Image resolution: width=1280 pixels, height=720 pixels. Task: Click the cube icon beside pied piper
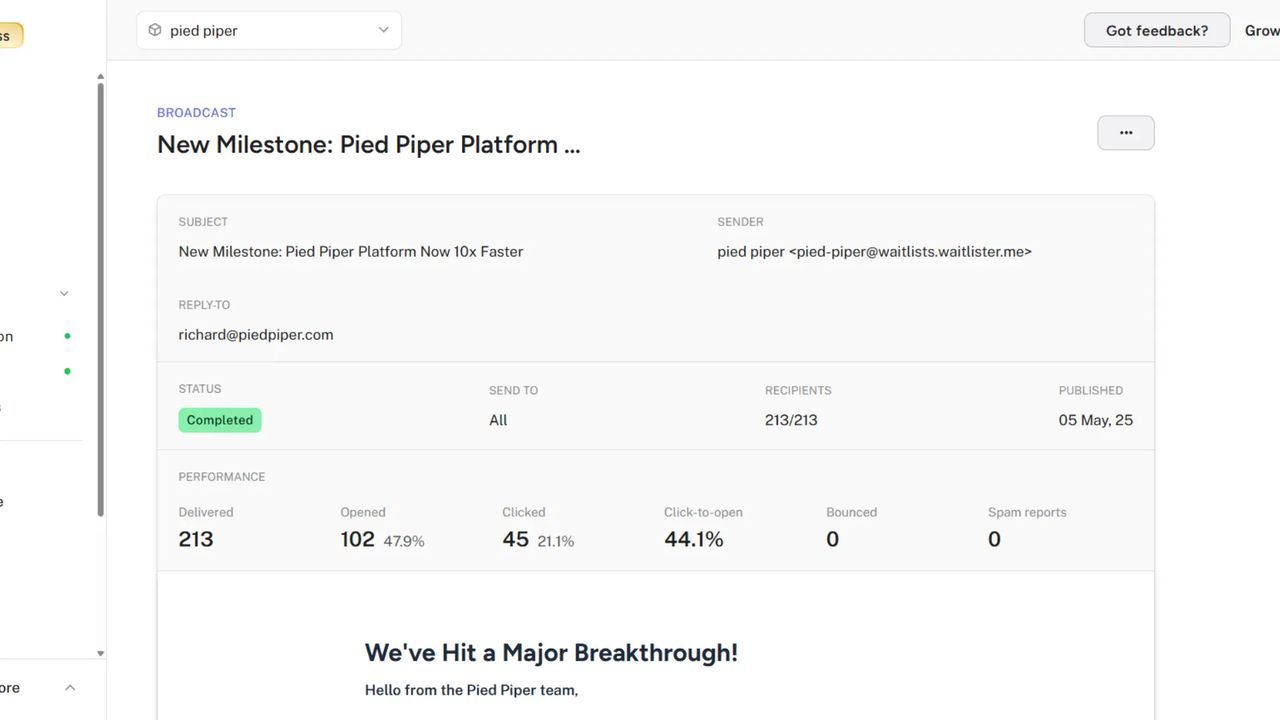point(155,30)
